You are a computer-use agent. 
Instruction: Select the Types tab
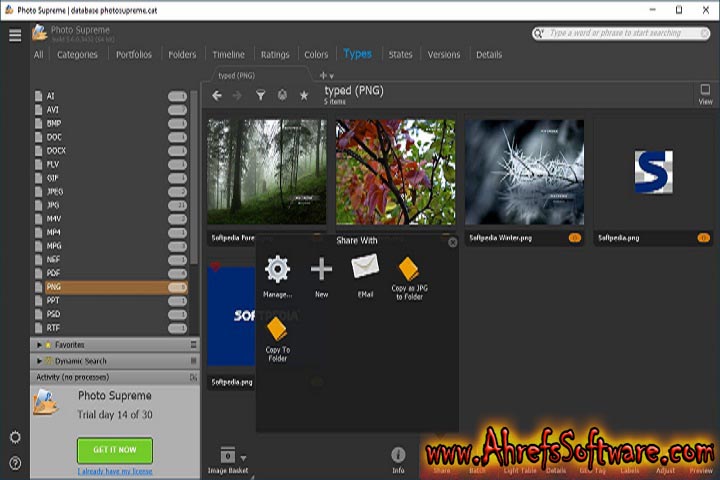(357, 54)
